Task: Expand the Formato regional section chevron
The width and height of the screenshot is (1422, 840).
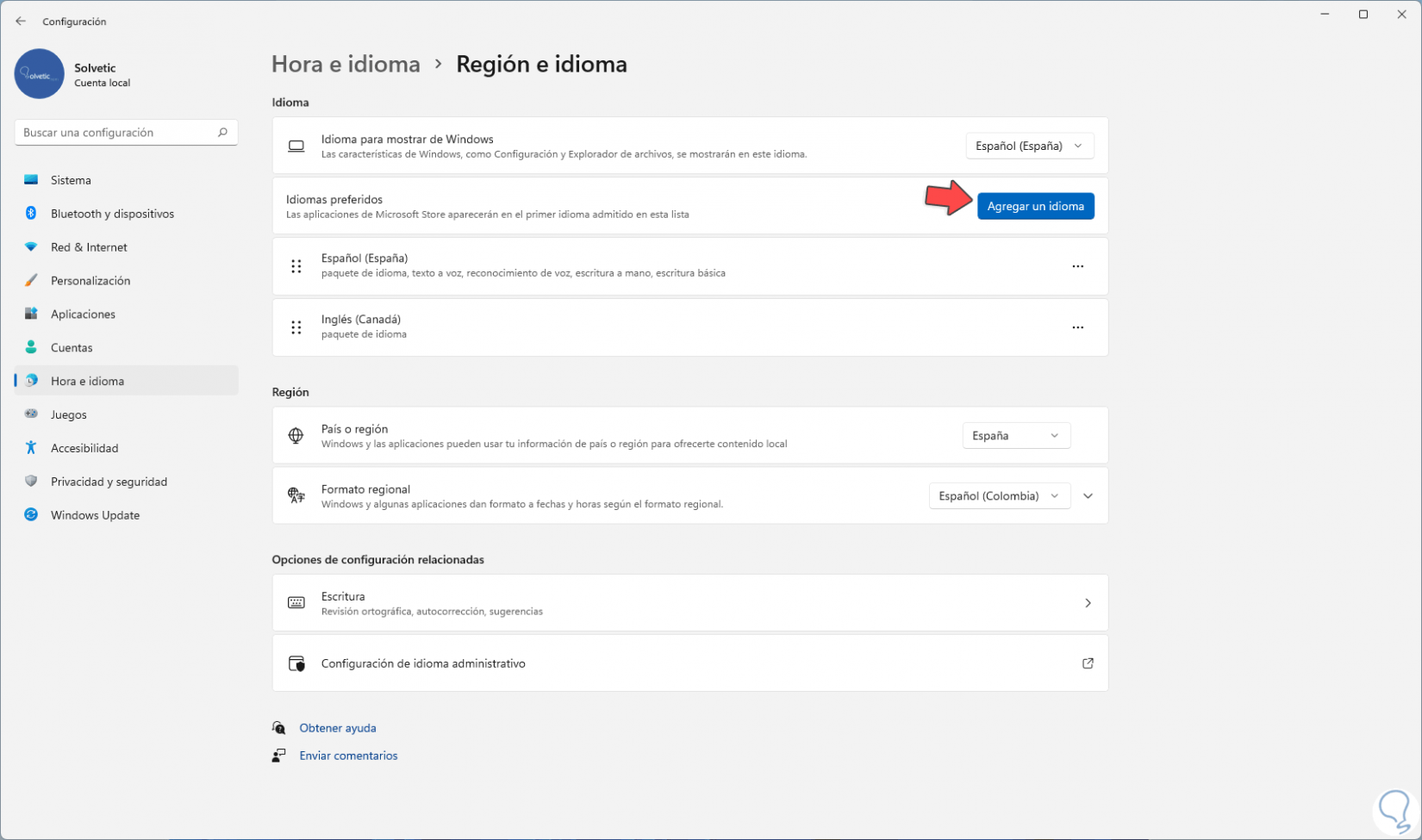Action: [x=1088, y=496]
